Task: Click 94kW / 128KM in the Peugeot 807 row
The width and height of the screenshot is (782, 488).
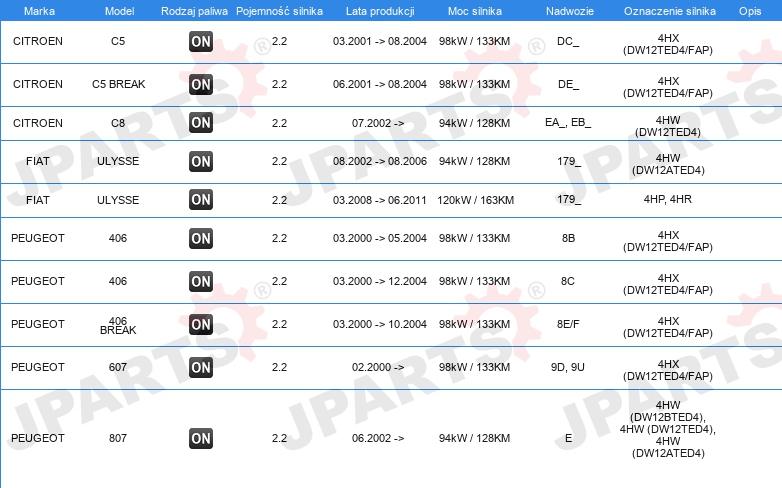Action: (474, 438)
